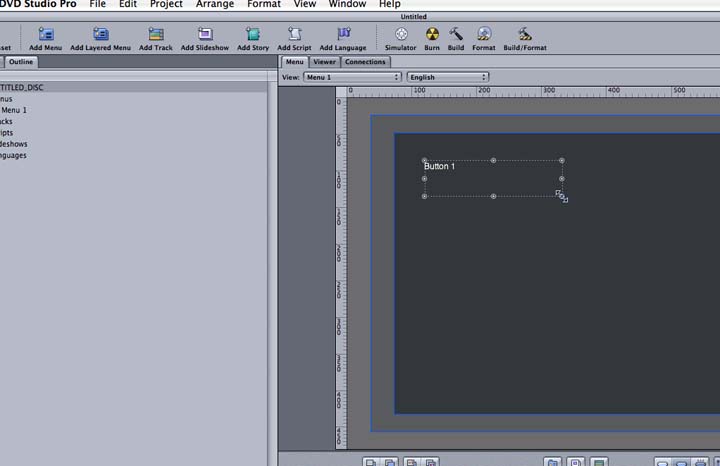The image size is (720, 466).
Task: Open the English language dropdown
Action: pos(447,77)
